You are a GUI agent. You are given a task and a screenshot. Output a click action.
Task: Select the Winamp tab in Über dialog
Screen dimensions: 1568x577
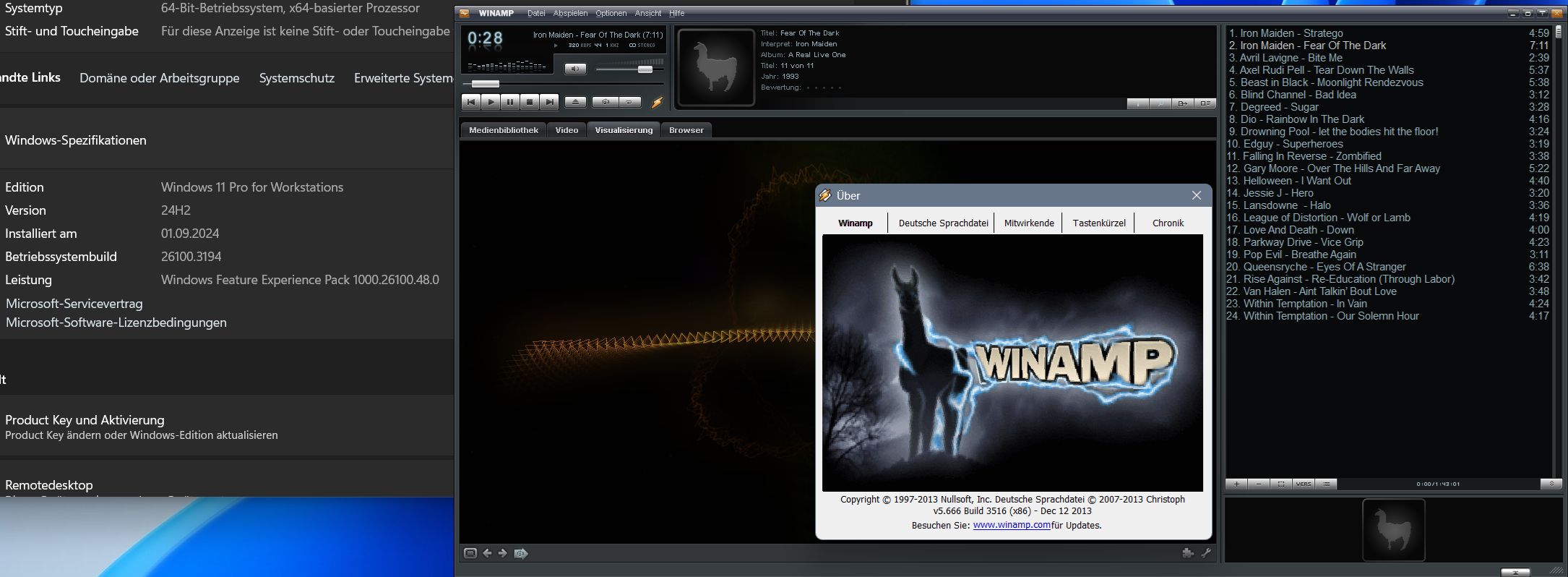click(x=856, y=223)
